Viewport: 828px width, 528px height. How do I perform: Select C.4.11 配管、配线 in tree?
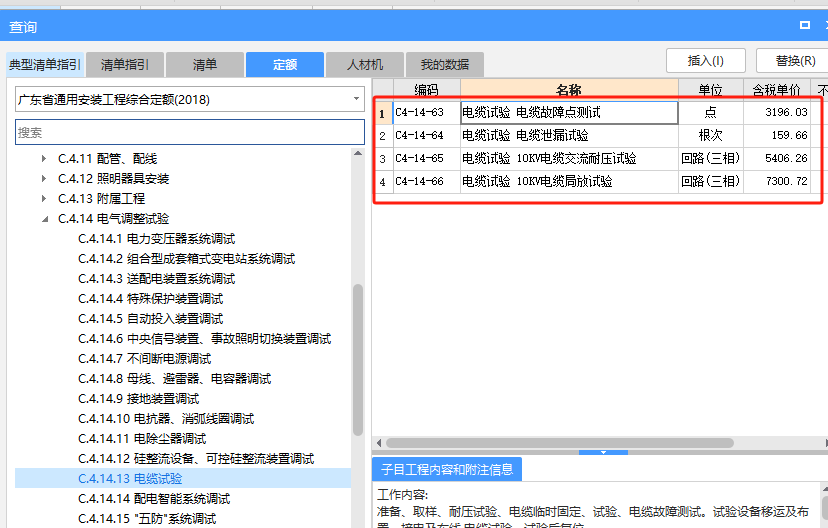coord(107,158)
